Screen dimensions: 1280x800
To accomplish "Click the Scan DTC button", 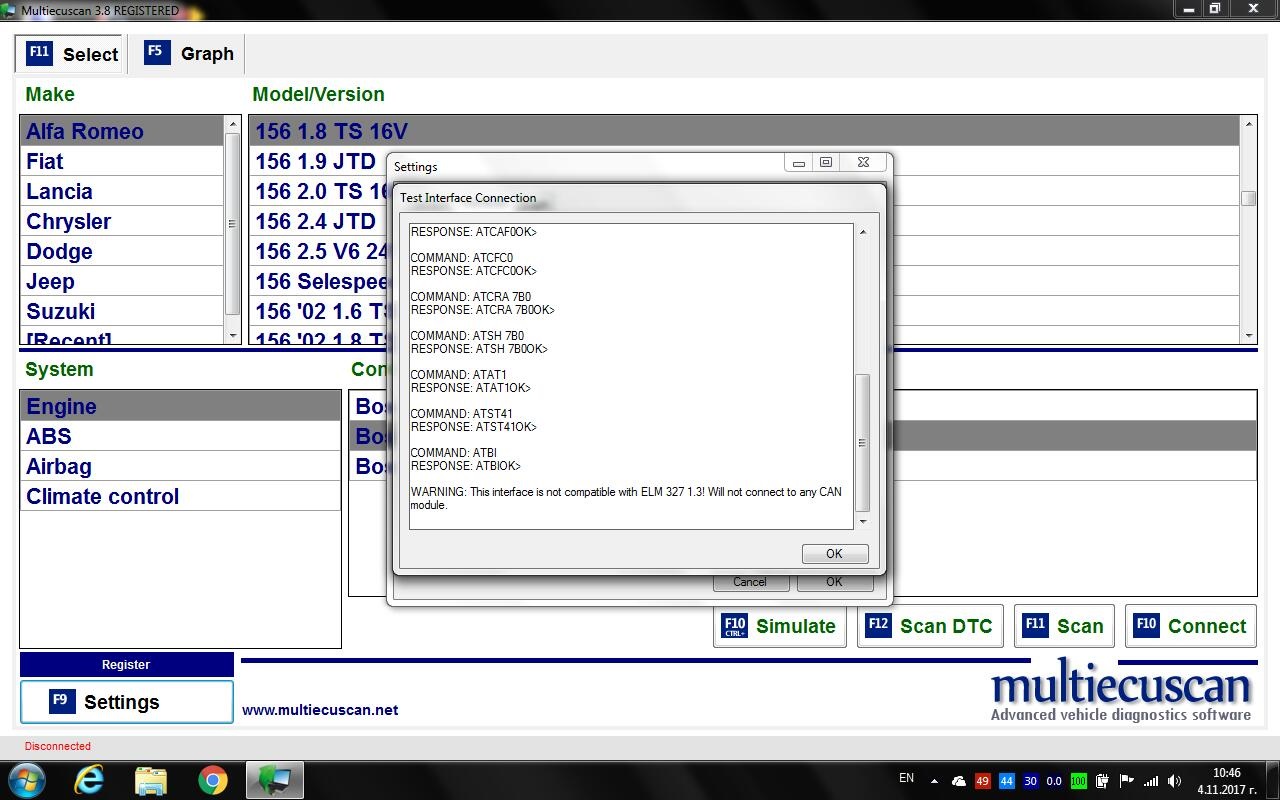I will pos(930,626).
